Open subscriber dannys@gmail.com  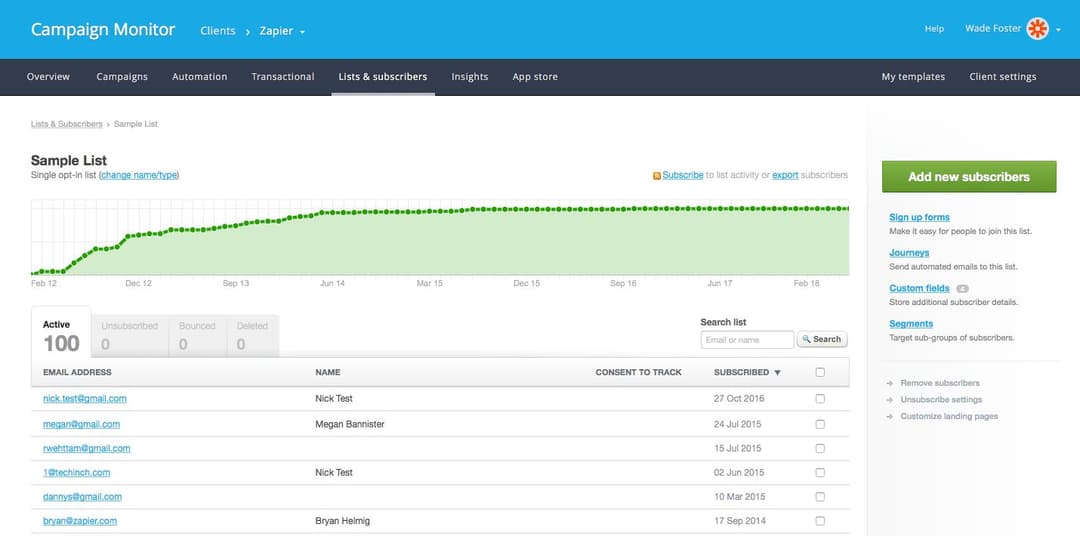click(82, 497)
